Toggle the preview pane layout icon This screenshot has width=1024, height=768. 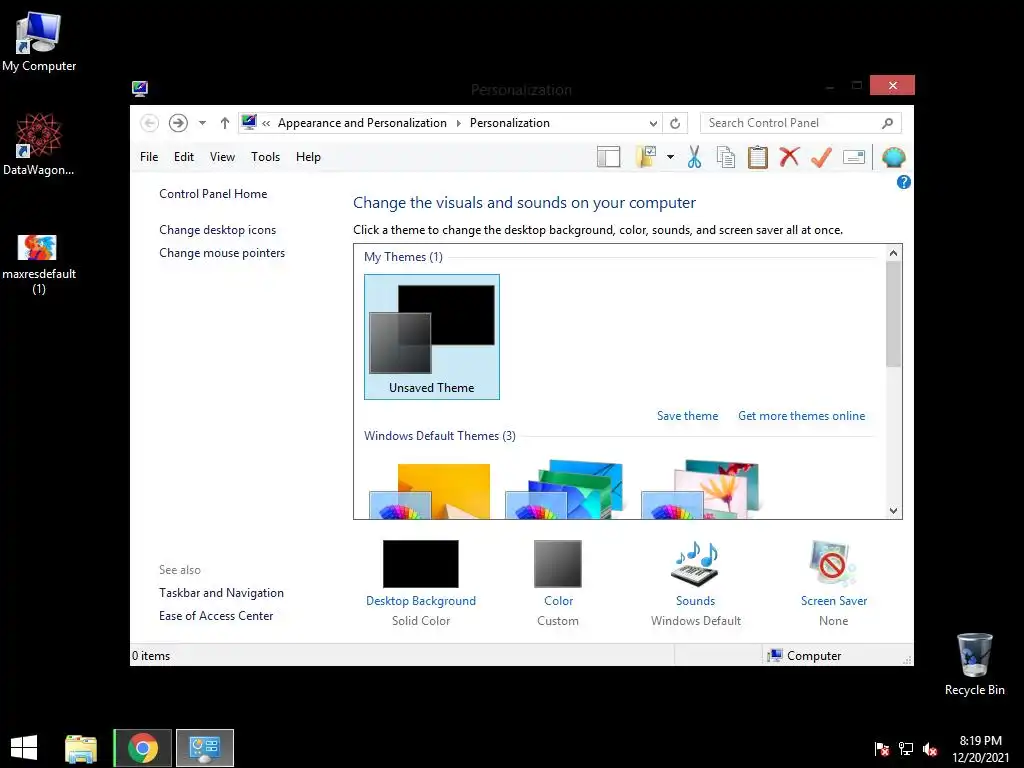[x=608, y=157]
